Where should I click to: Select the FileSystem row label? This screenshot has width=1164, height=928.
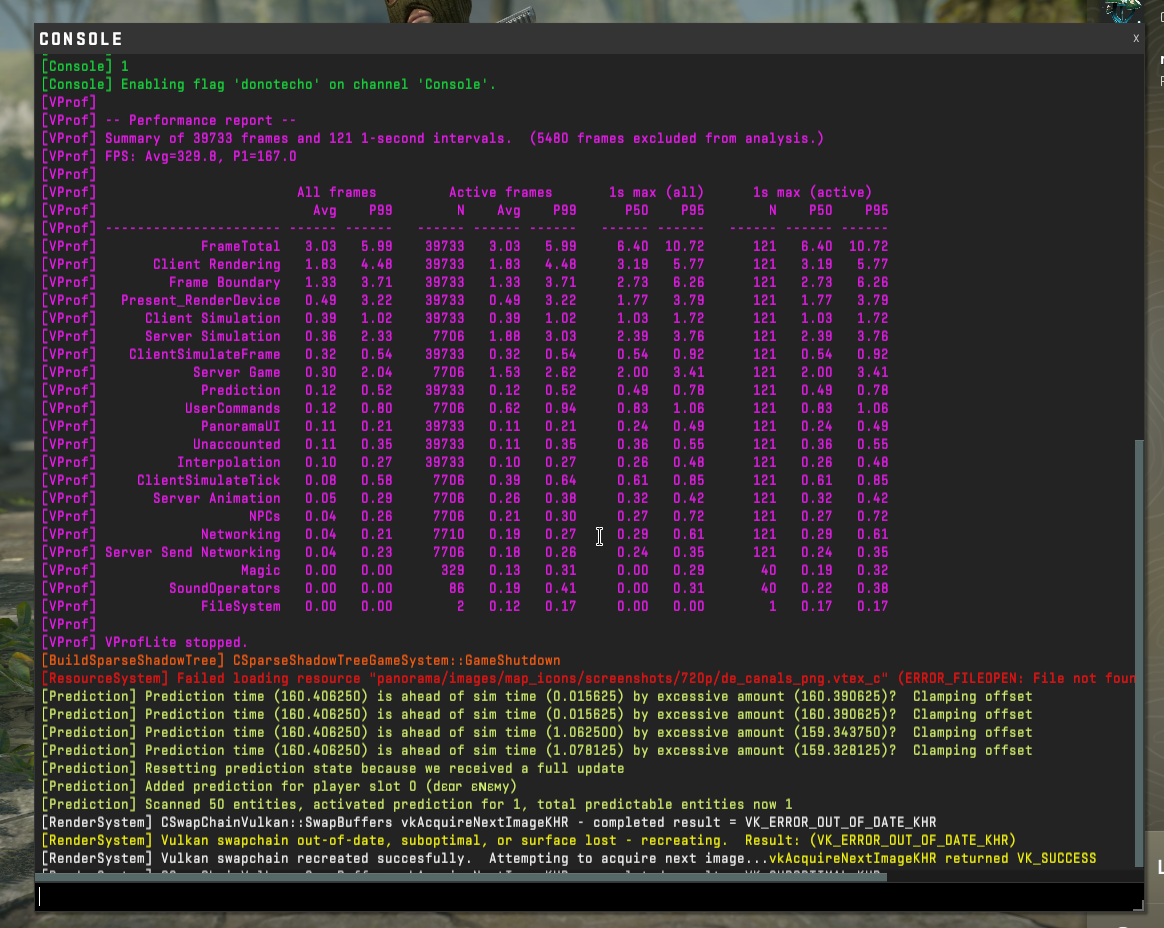(x=241, y=607)
